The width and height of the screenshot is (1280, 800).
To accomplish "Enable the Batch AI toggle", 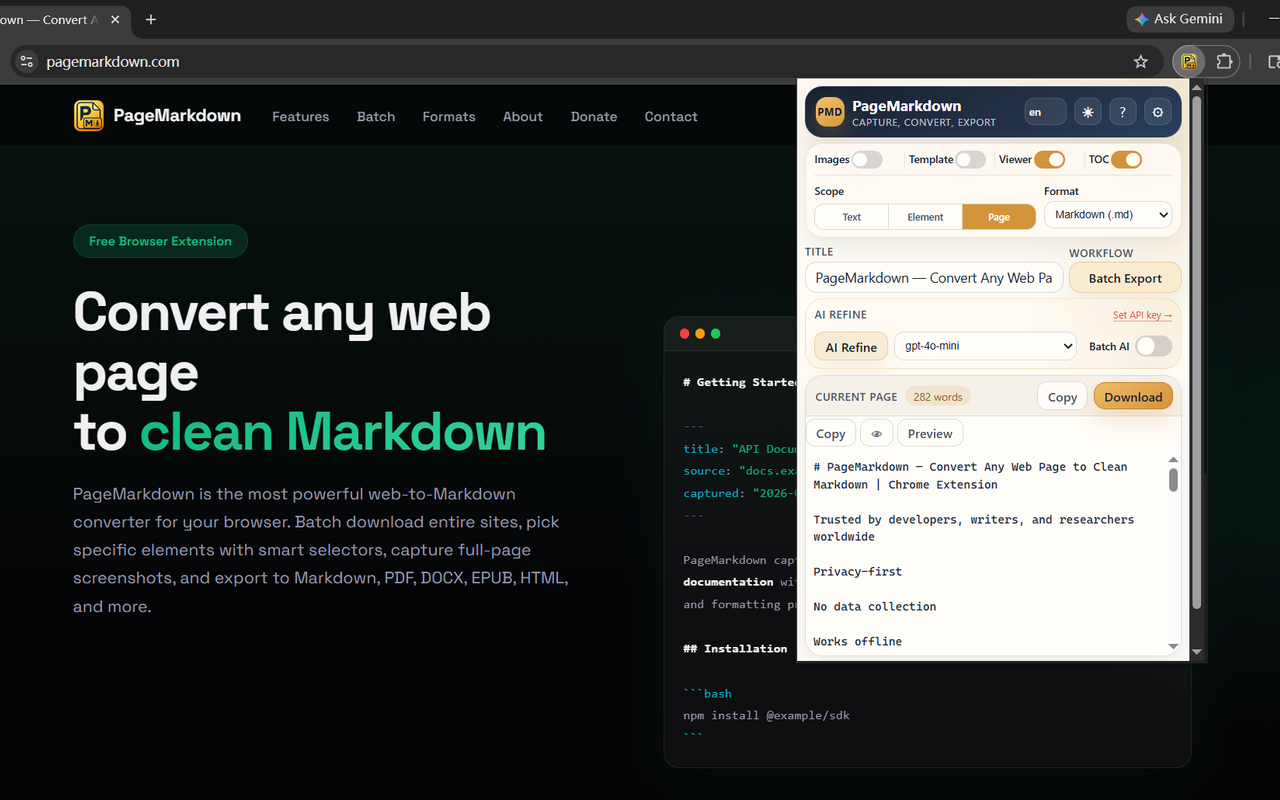I will (x=1153, y=346).
